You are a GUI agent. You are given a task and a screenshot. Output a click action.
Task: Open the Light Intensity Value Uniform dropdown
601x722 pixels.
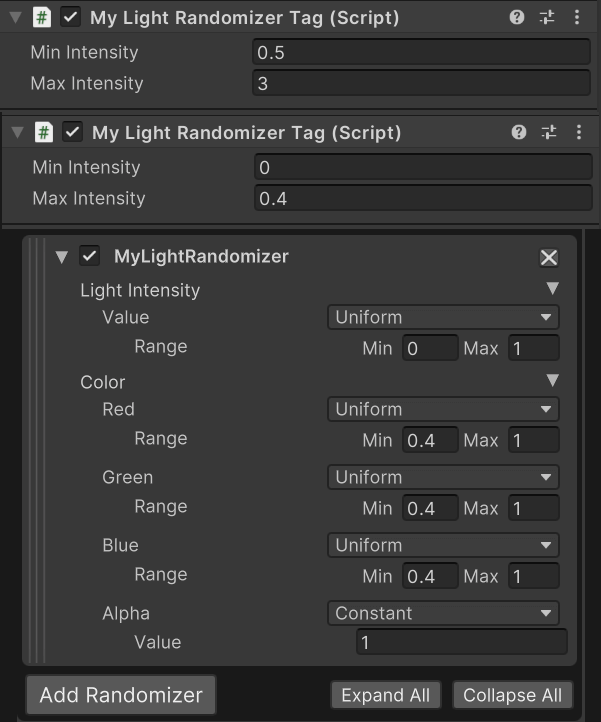pyautogui.click(x=443, y=317)
